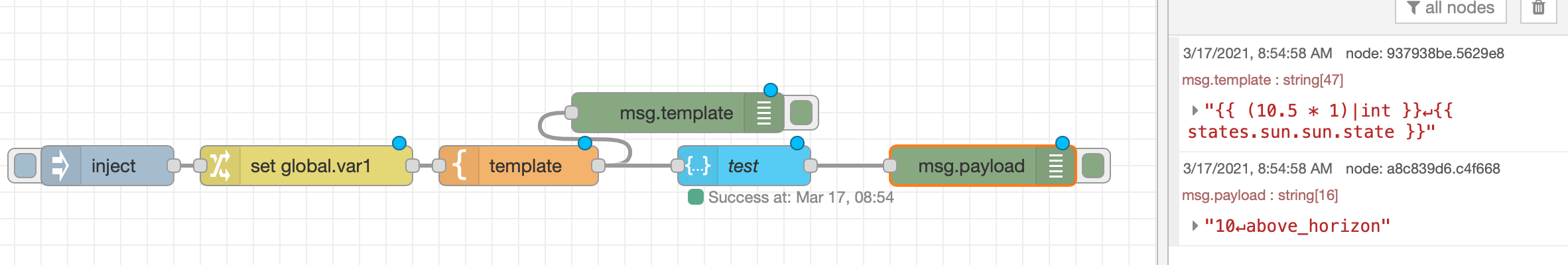Open the all nodes filter dropdown
Image resolution: width=1568 pixels, height=265 pixels.
coord(1451,8)
